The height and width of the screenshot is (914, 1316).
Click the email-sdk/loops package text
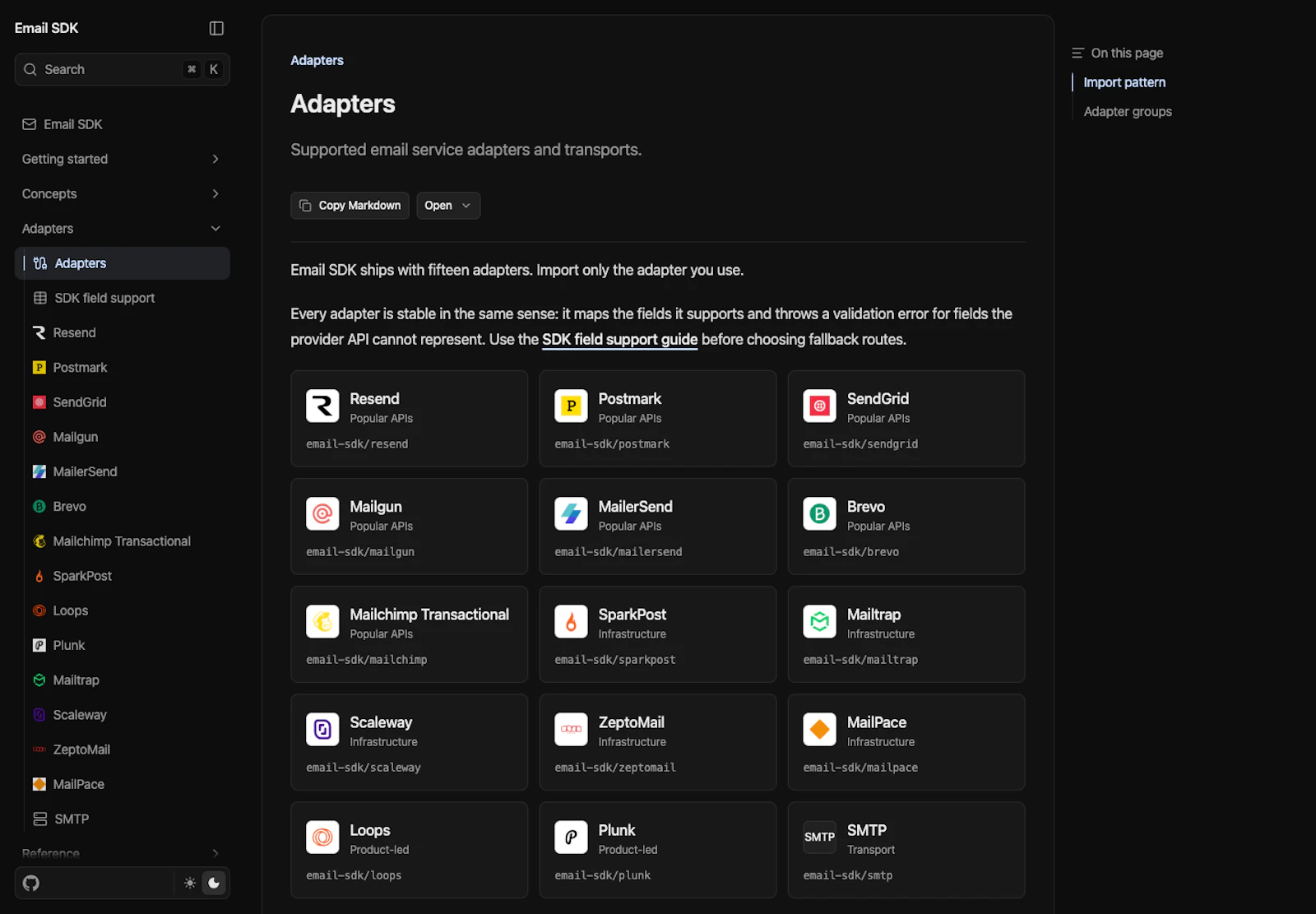[x=354, y=875]
